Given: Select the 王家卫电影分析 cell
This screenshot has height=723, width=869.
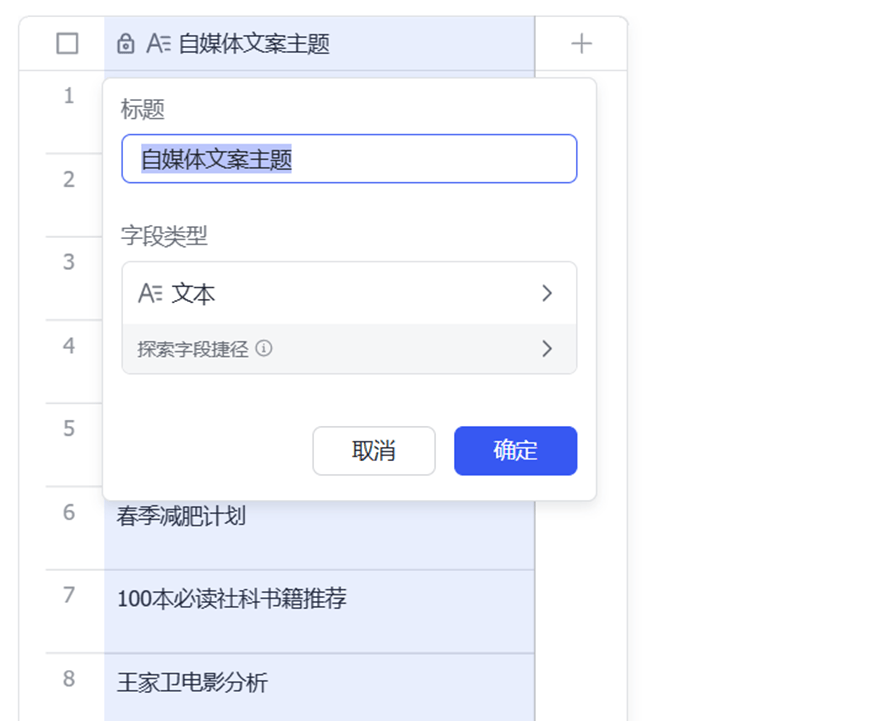Looking at the screenshot, I should [x=319, y=688].
